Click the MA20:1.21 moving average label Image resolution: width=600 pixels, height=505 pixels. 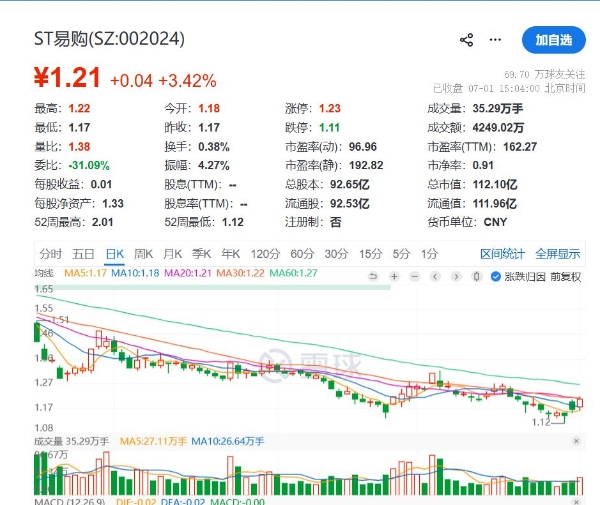click(x=188, y=273)
